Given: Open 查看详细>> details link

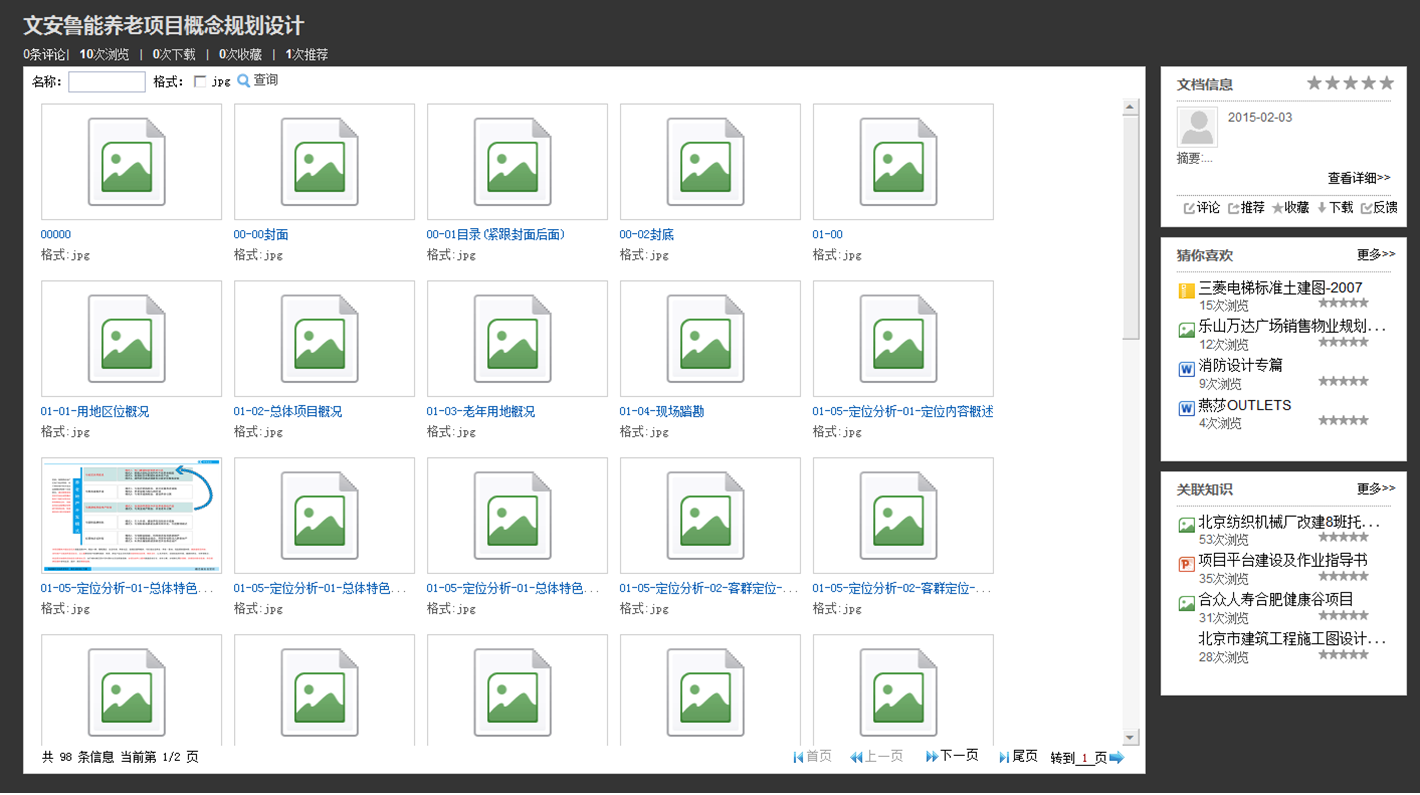Looking at the screenshot, I should click(1359, 178).
